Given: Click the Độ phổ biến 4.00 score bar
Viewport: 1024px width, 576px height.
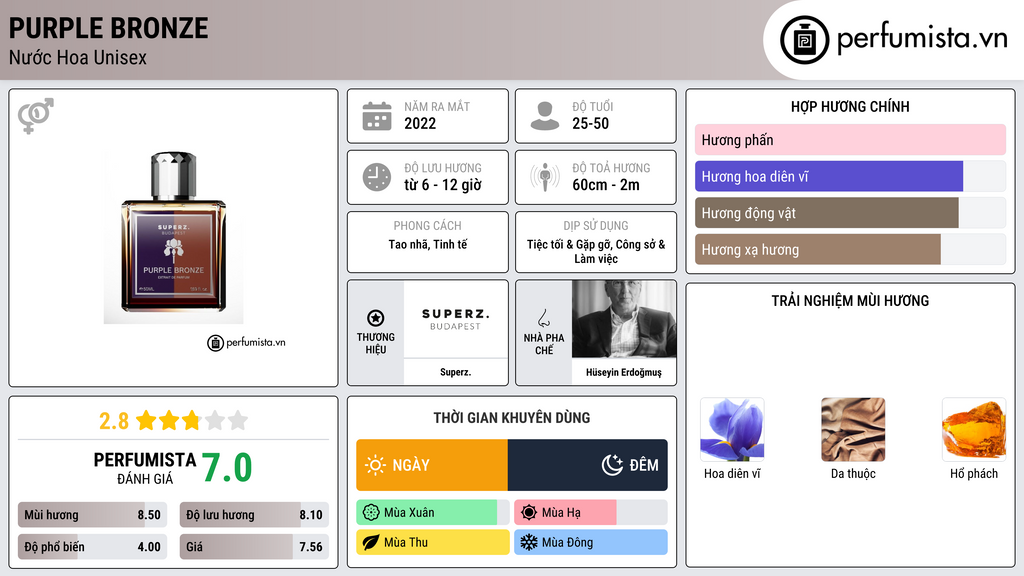Looking at the screenshot, I should coord(92,547).
